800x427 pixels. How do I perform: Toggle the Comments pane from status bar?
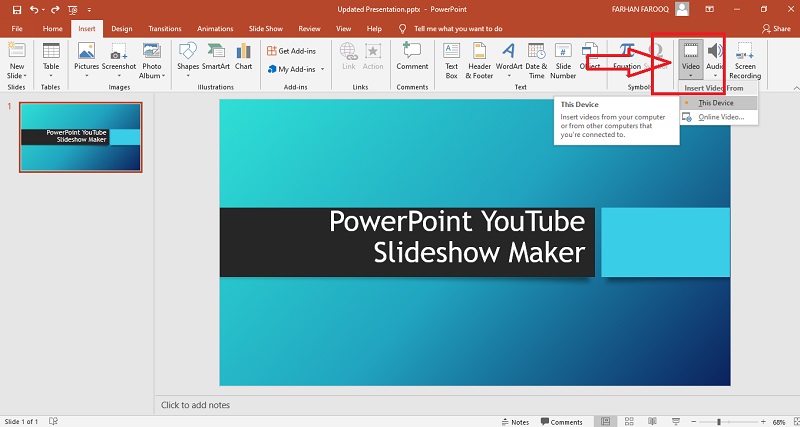(562, 422)
